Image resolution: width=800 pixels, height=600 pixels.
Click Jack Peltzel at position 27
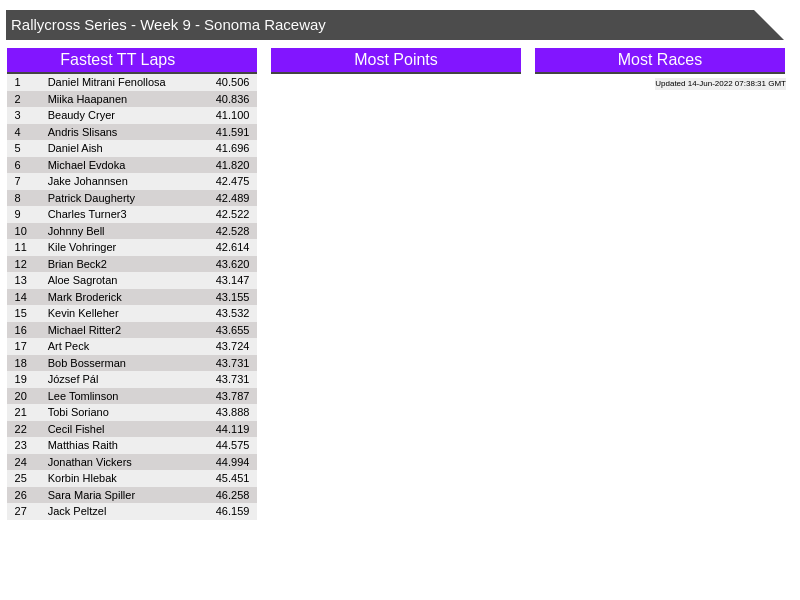(77, 511)
